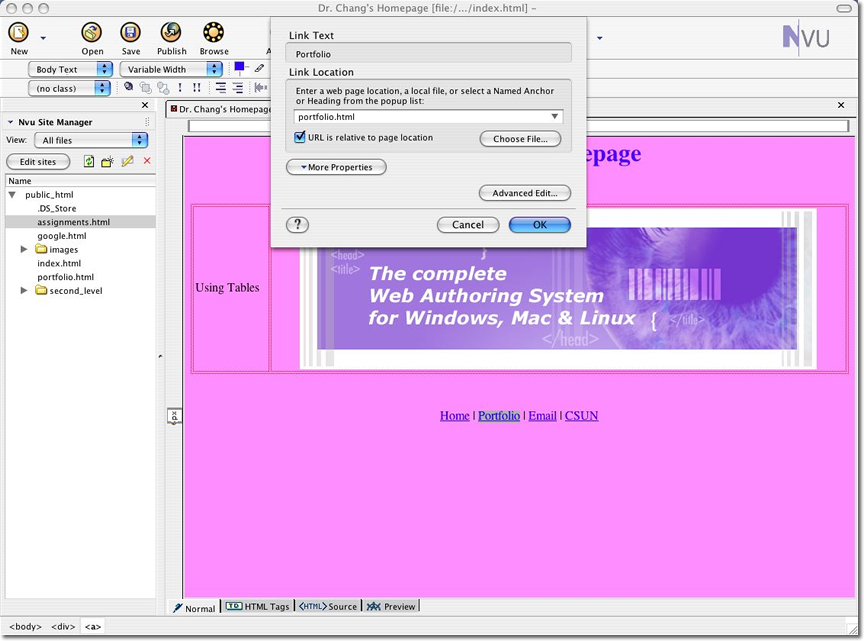Click the overlapping squares layer icon
This screenshot has height=641, width=864.
click(x=145, y=88)
